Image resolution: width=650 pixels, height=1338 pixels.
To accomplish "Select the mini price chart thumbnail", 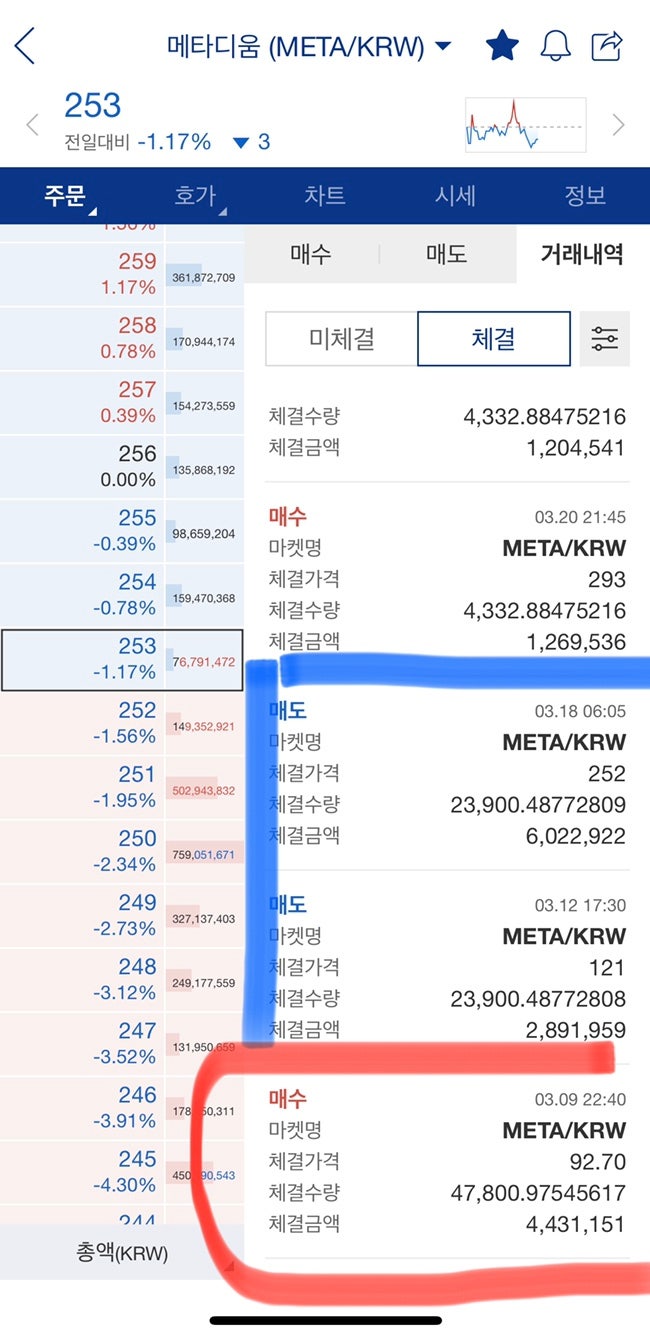I will coord(525,124).
